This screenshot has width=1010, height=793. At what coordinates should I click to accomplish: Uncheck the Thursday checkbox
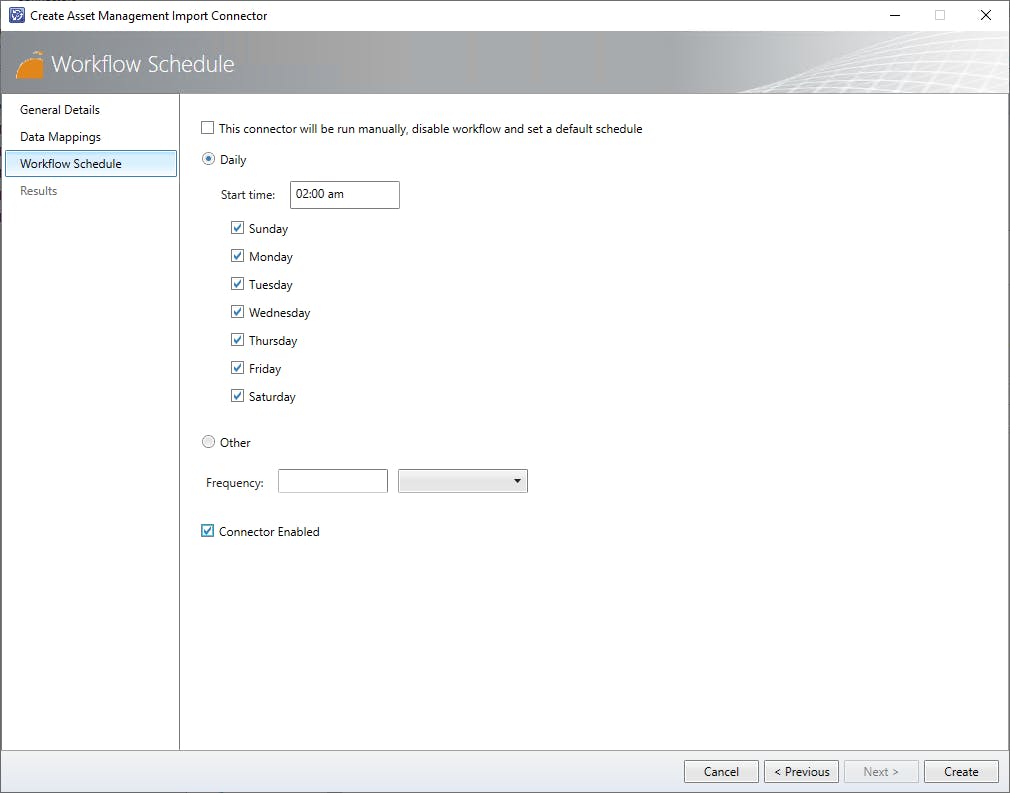coord(237,340)
